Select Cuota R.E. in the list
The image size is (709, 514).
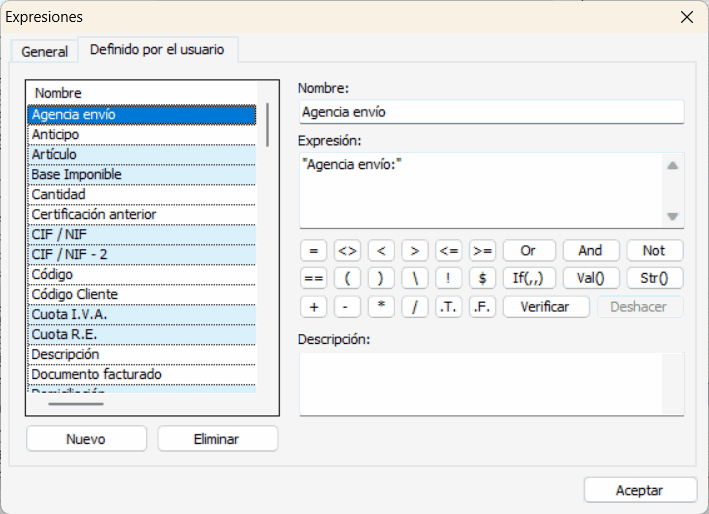142,335
